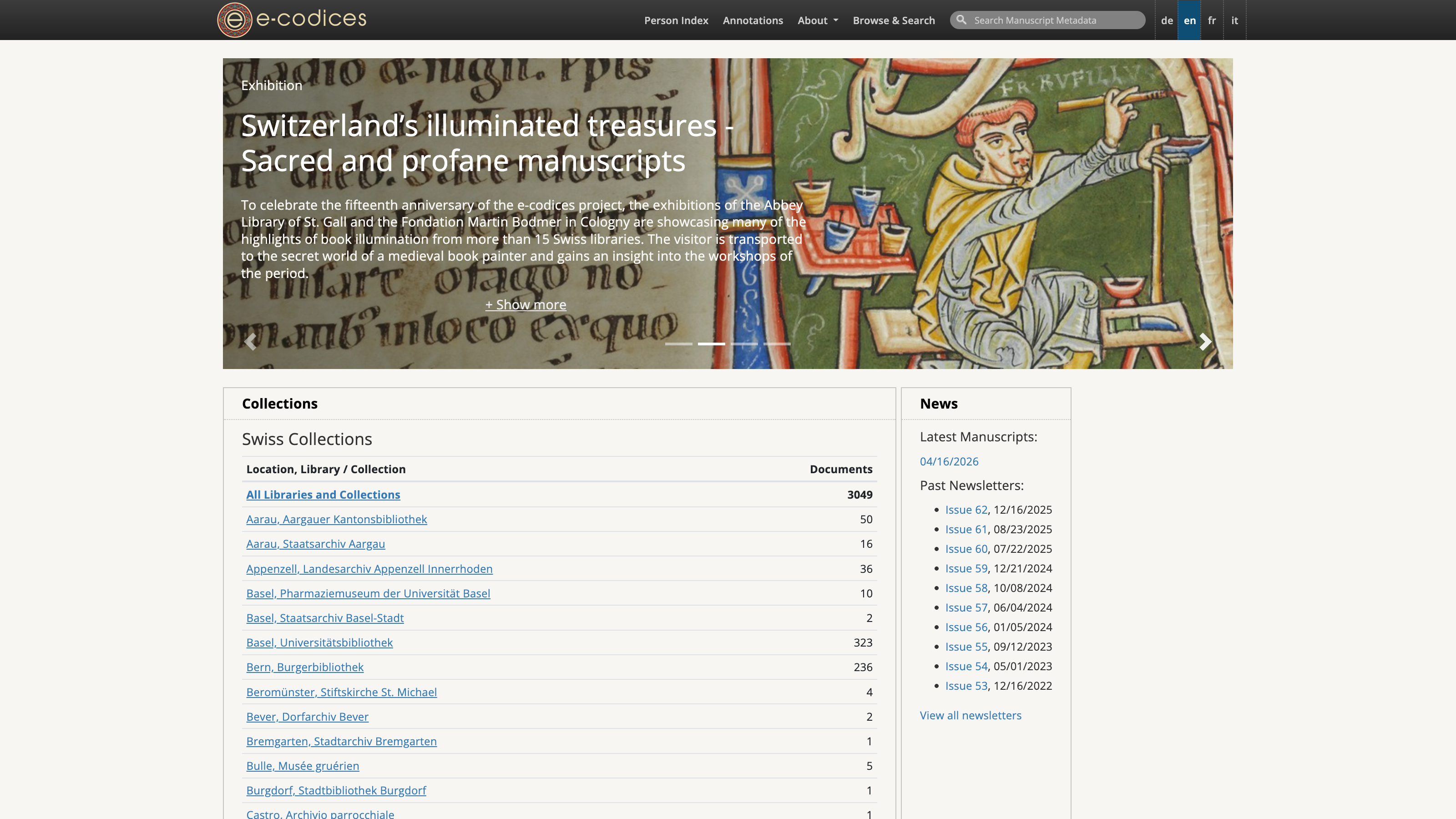Viewport: 1456px width, 819px height.
Task: Advance carousel using right arrow
Action: coord(1206,342)
